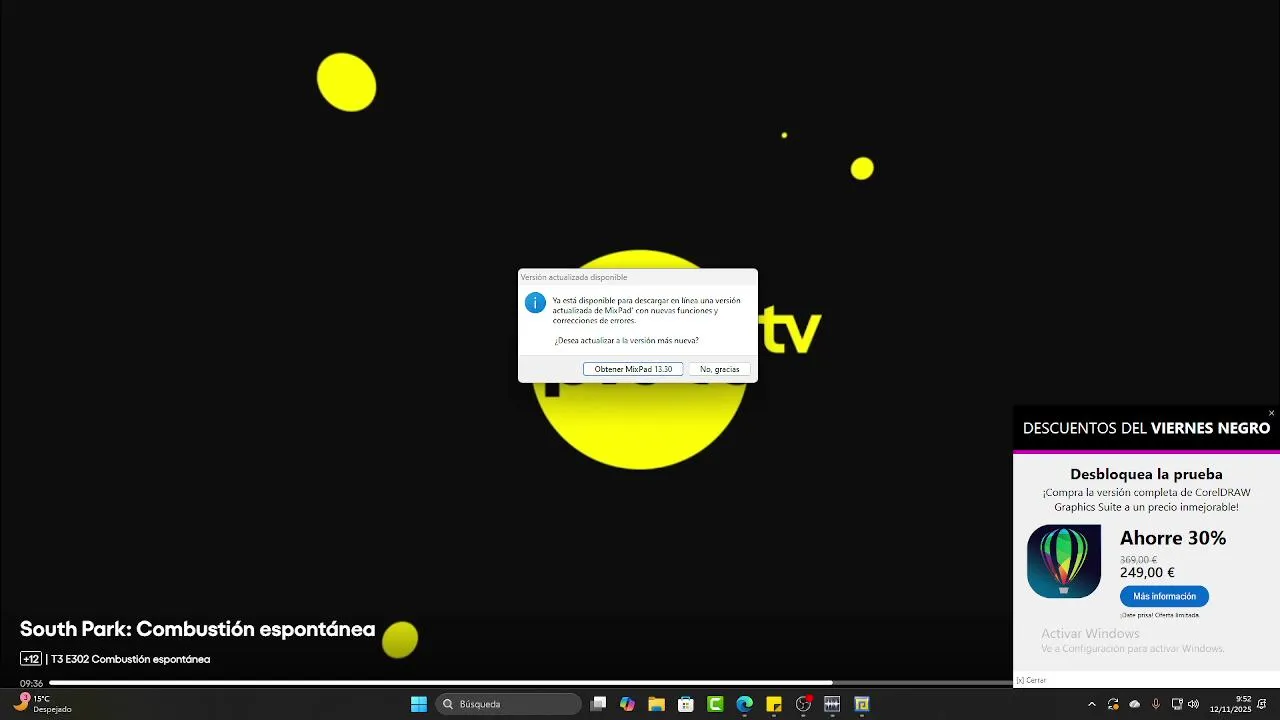This screenshot has width=1280, height=720.
Task: Open Task View from the taskbar
Action: [598, 704]
